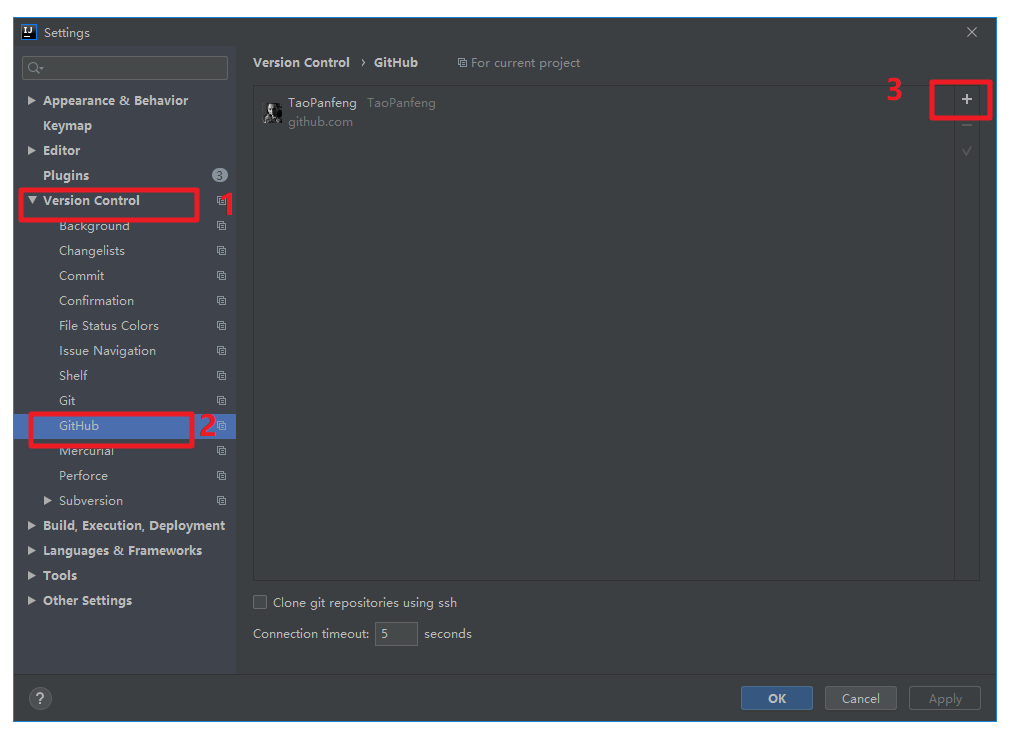Open the Keymap settings page
Image resolution: width=1021 pixels, height=729 pixels.
[x=67, y=126]
